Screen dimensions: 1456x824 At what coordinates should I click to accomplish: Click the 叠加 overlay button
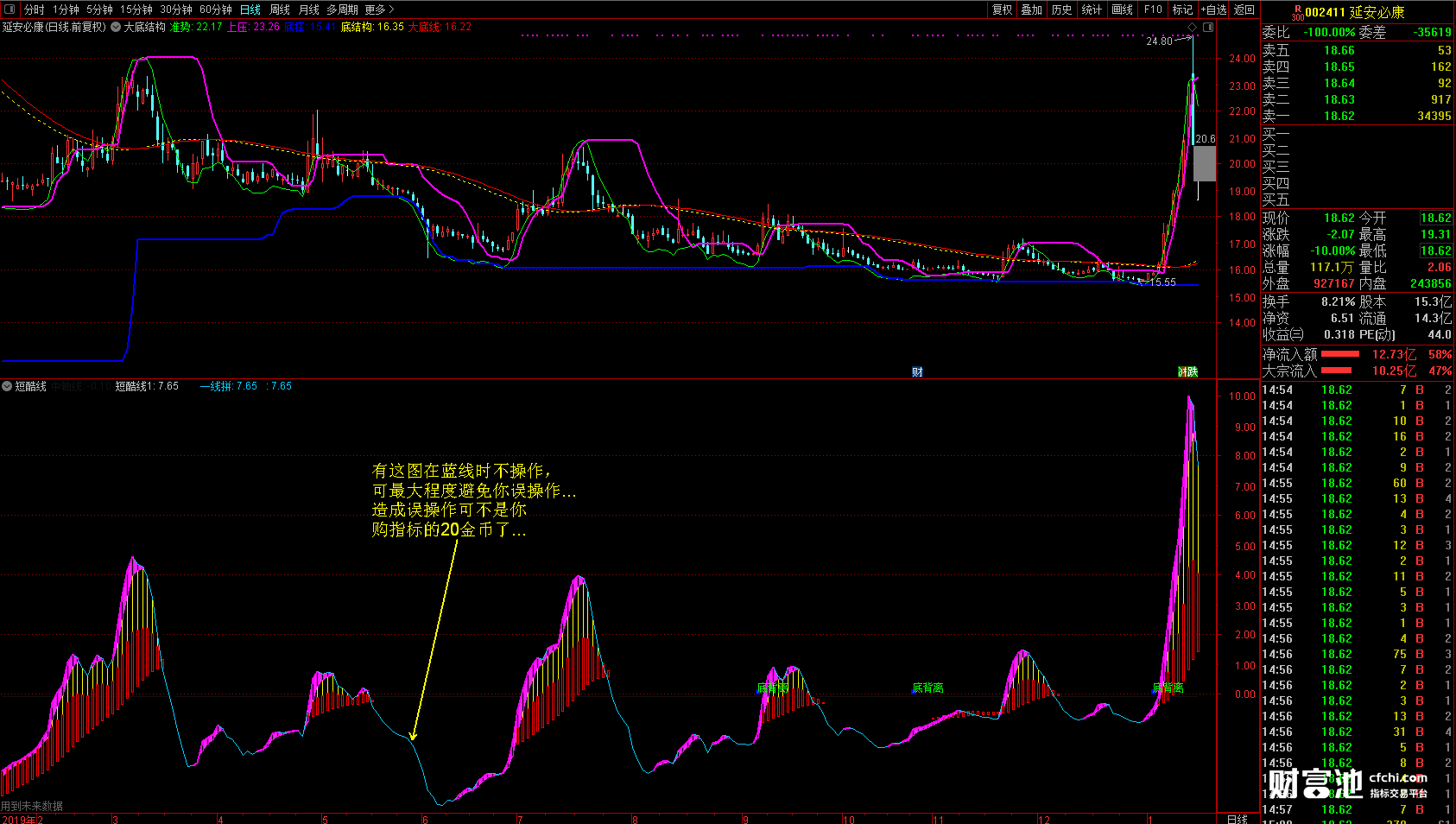(1032, 10)
